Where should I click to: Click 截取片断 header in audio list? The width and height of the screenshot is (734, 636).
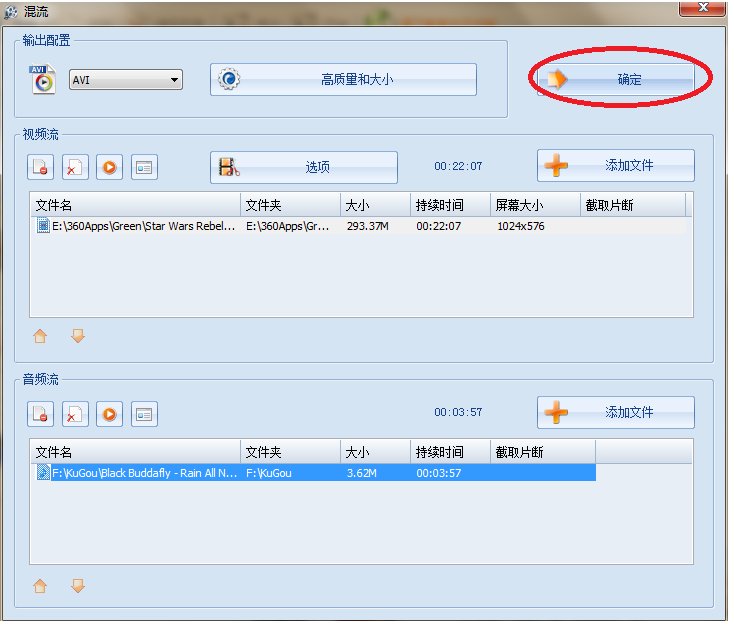[x=543, y=452]
